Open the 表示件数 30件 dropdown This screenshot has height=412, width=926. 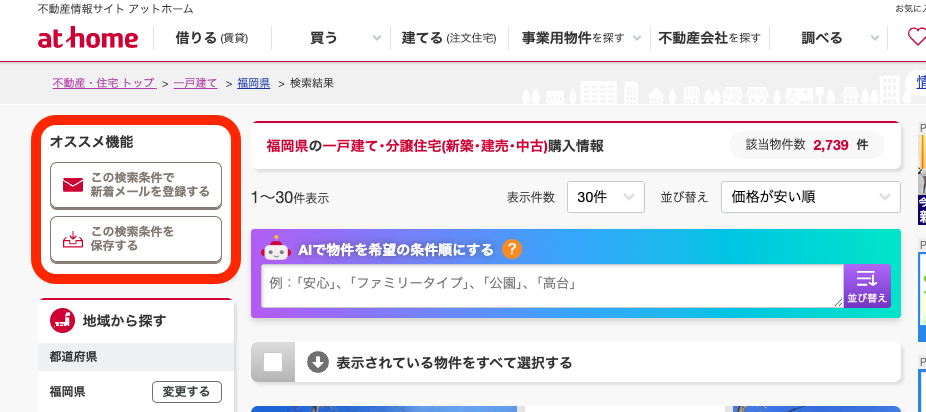coord(605,197)
